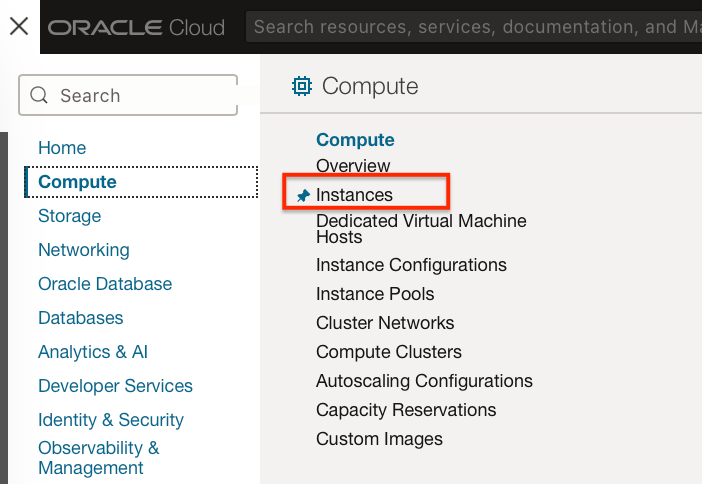
Task: Open Instance Configurations
Action: pos(411,265)
